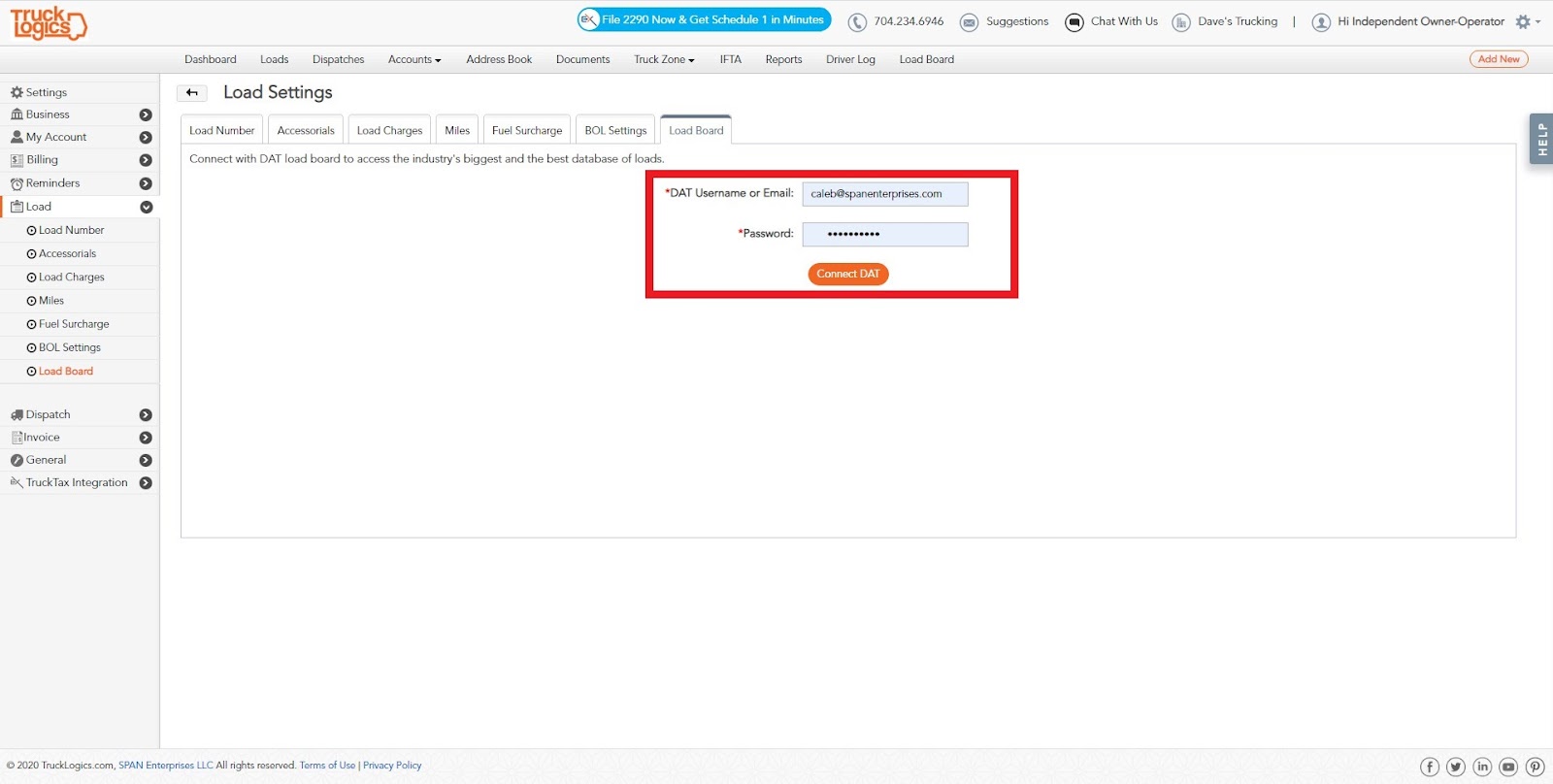Expand the Business section arrow
This screenshot has width=1553, height=784.
[146, 114]
